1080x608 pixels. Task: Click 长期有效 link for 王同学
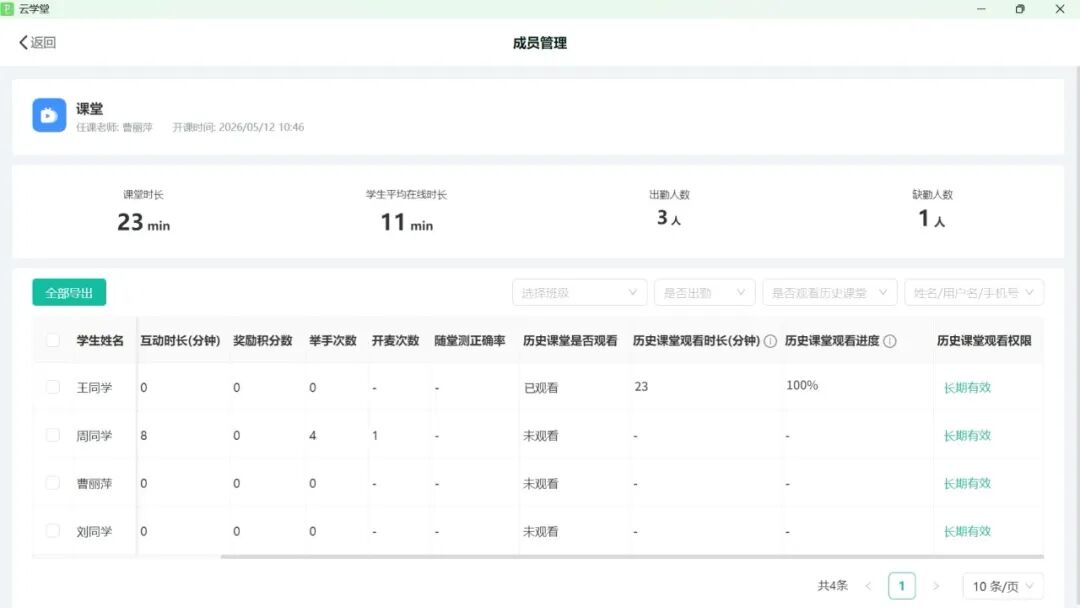point(967,388)
